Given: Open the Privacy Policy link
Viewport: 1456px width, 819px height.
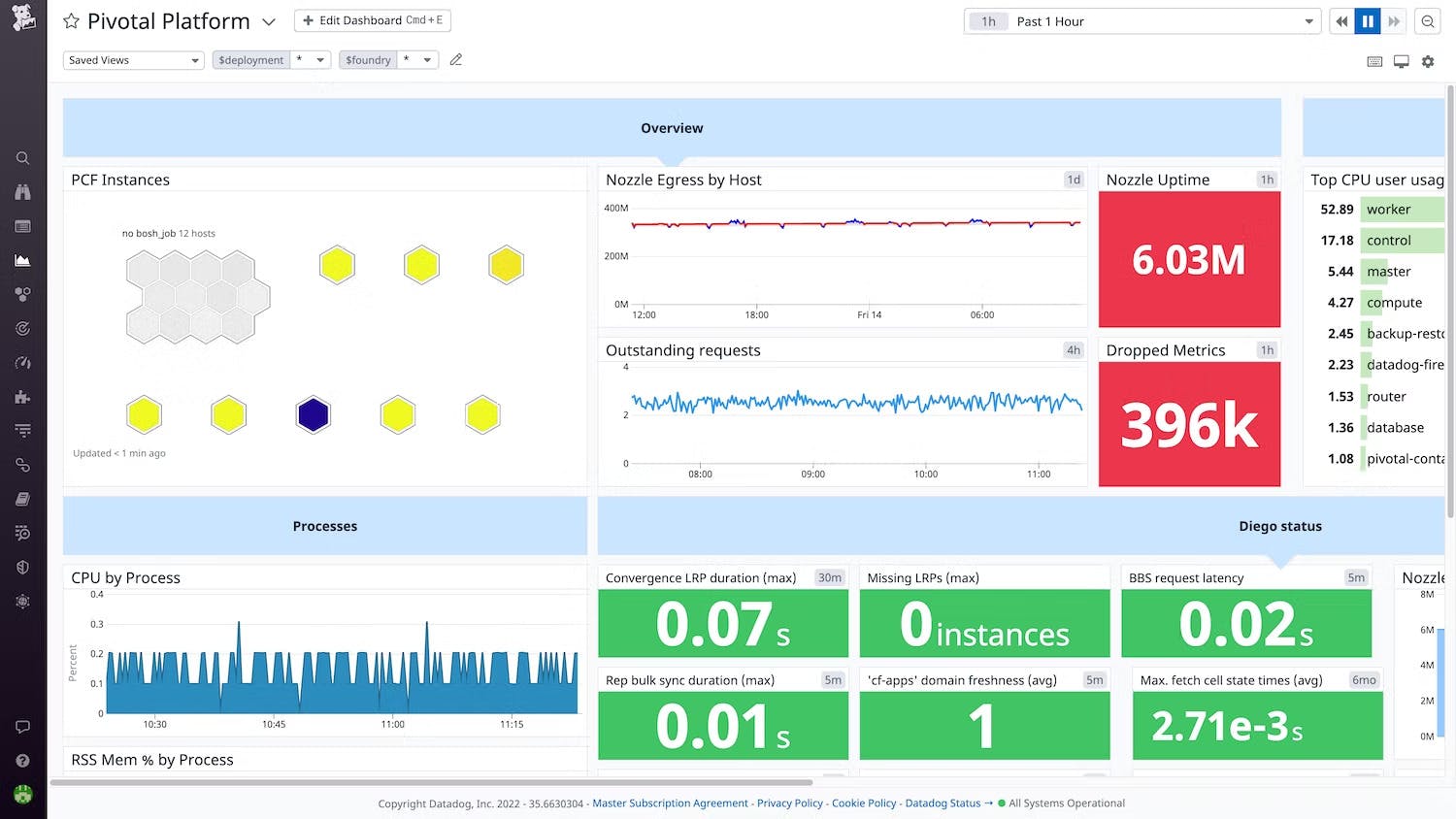Looking at the screenshot, I should [x=789, y=803].
